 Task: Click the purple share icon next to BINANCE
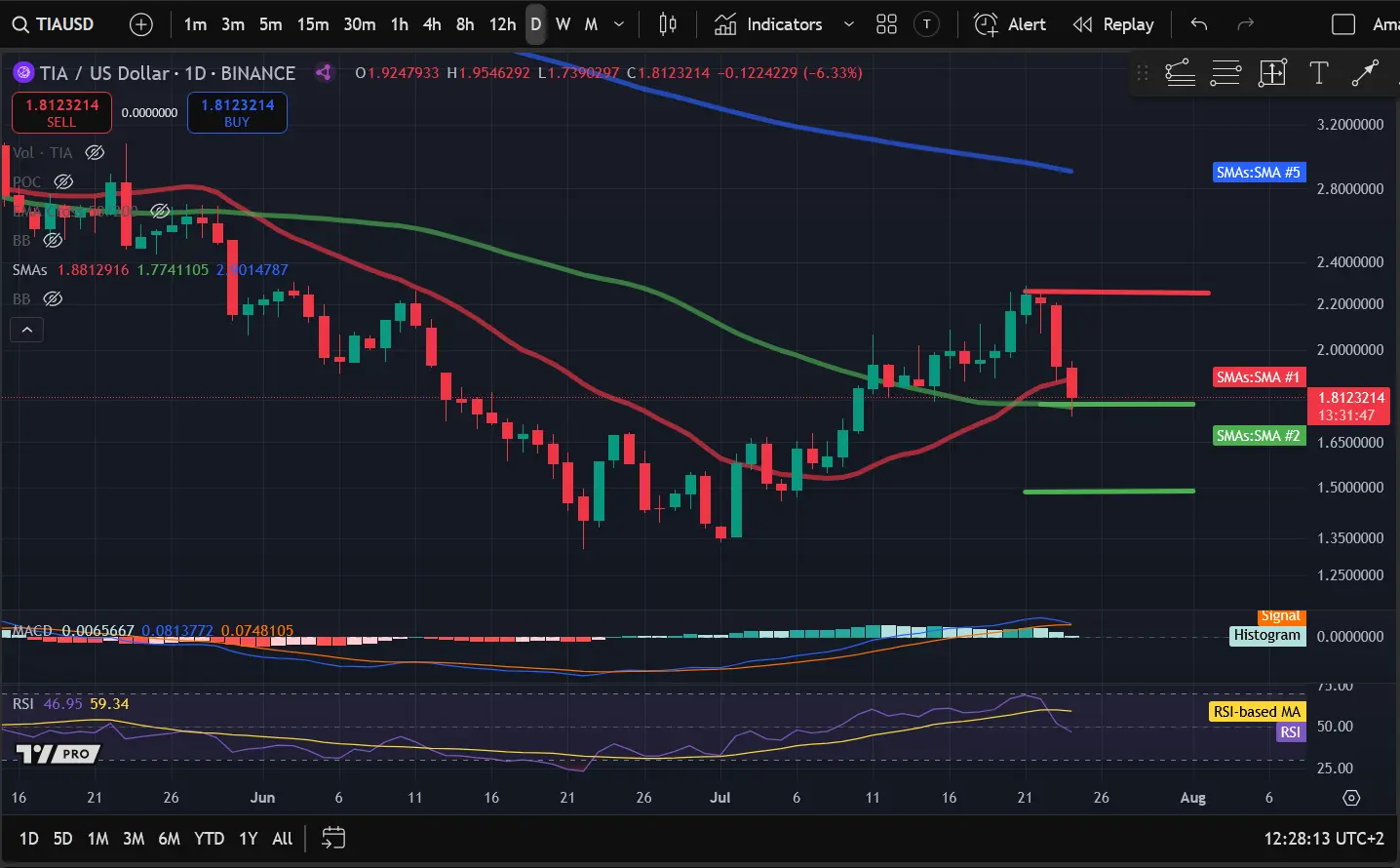[x=324, y=72]
